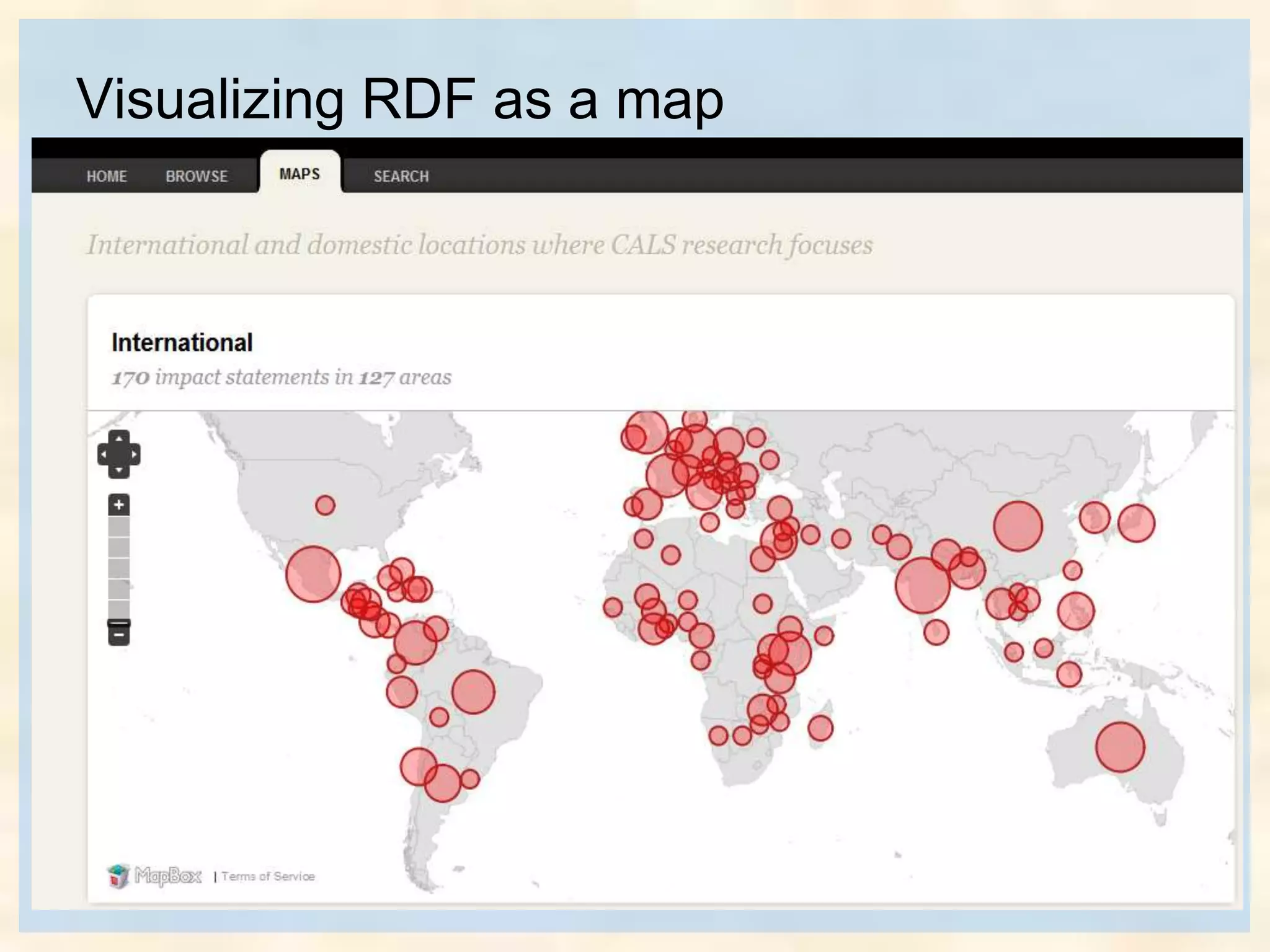This screenshot has height=952, width=1270.
Task: Click the circle over Peru
Action: (x=402, y=692)
